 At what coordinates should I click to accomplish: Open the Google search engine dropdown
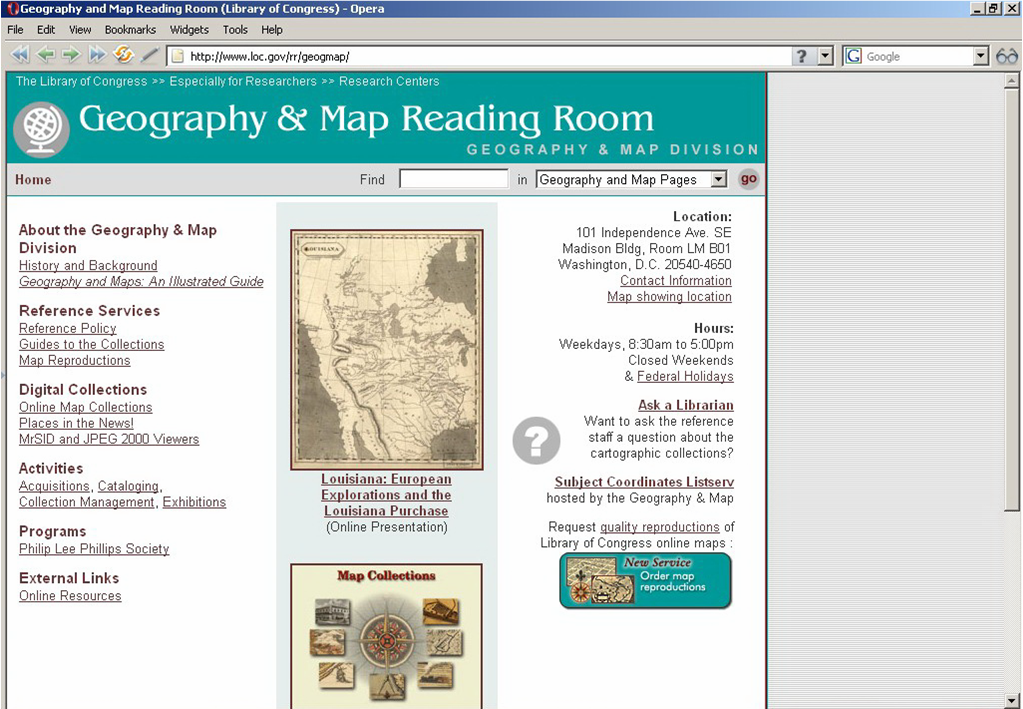tap(981, 57)
